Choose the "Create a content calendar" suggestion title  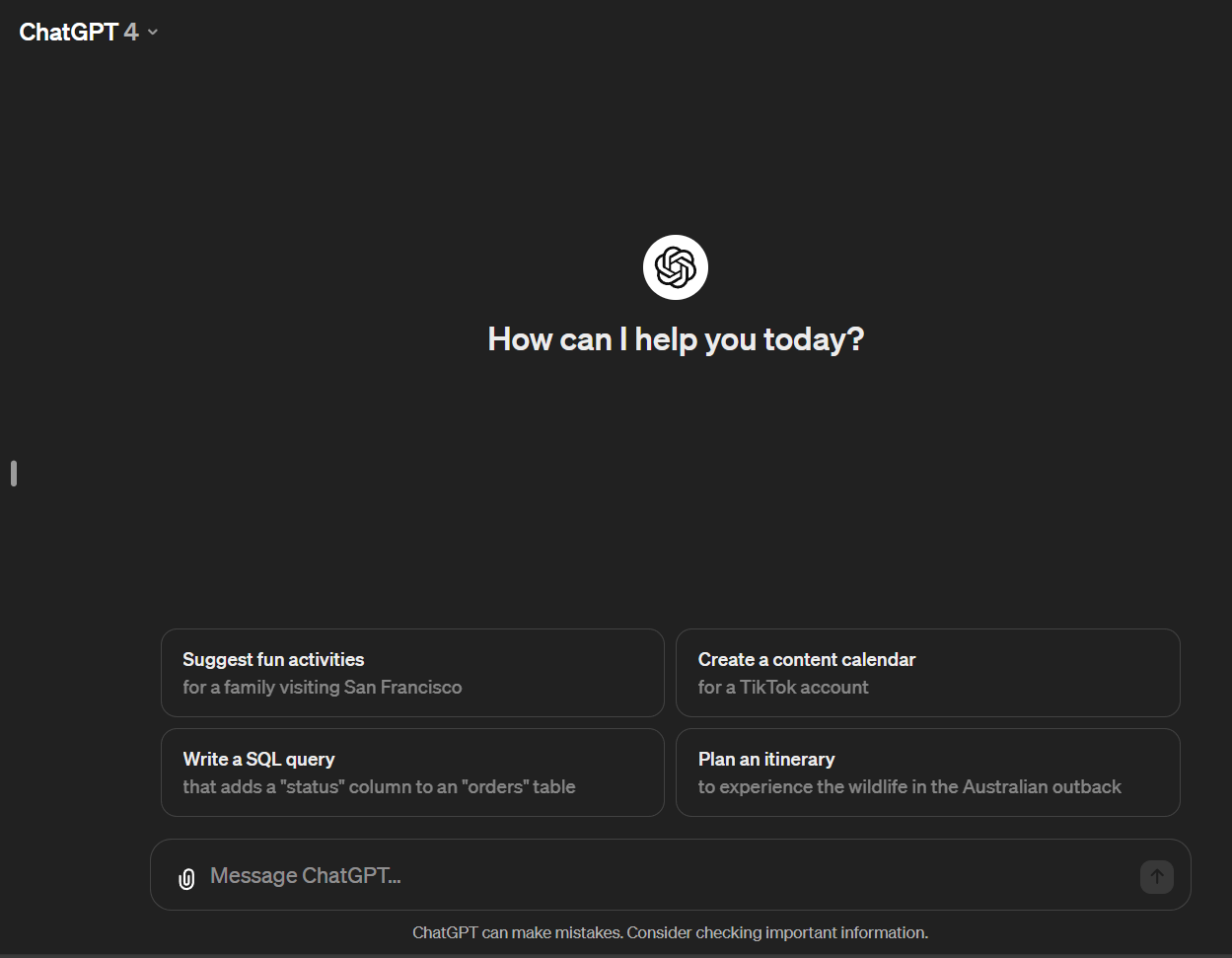806,659
